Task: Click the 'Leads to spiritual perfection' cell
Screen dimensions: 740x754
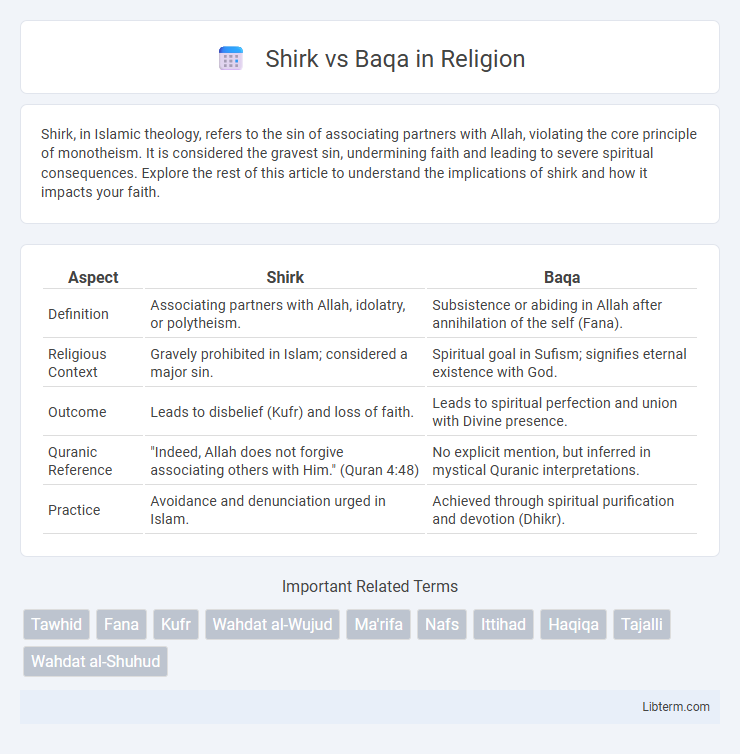Action: click(562, 412)
